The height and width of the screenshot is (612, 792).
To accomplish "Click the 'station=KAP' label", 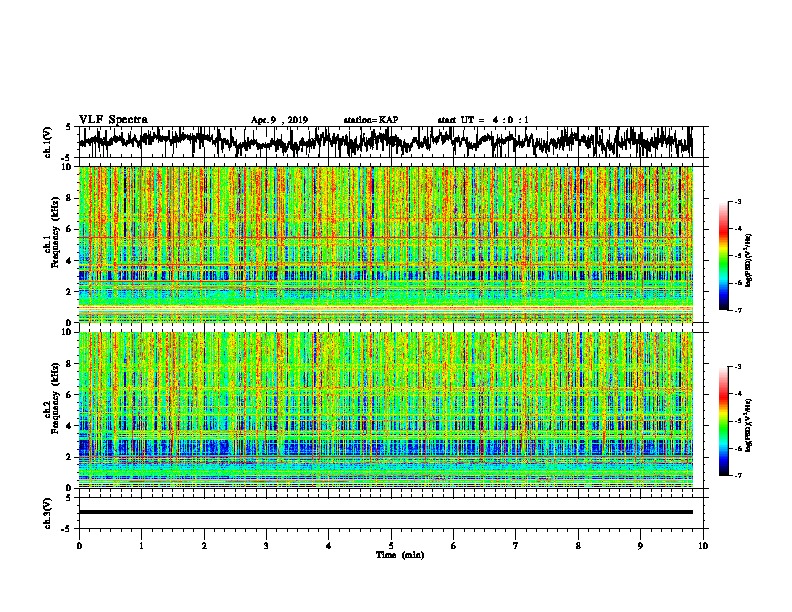I will (x=371, y=120).
